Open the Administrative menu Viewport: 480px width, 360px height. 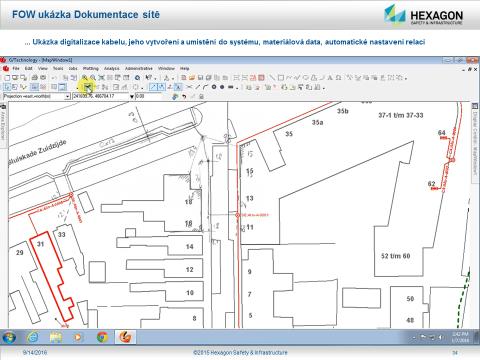(139, 68)
